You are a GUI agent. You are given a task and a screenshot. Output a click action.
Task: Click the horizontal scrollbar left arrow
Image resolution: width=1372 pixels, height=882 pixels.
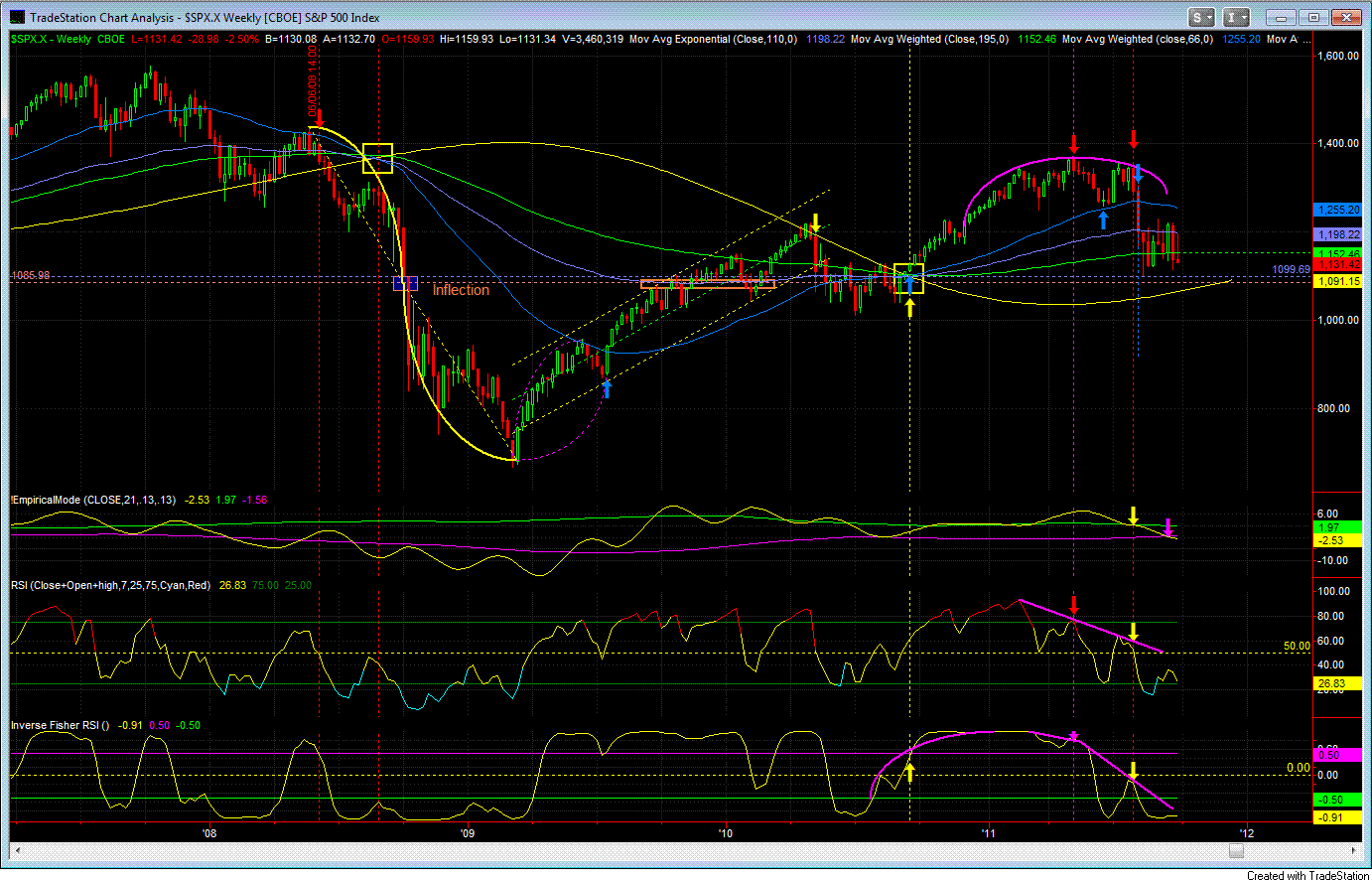17,851
